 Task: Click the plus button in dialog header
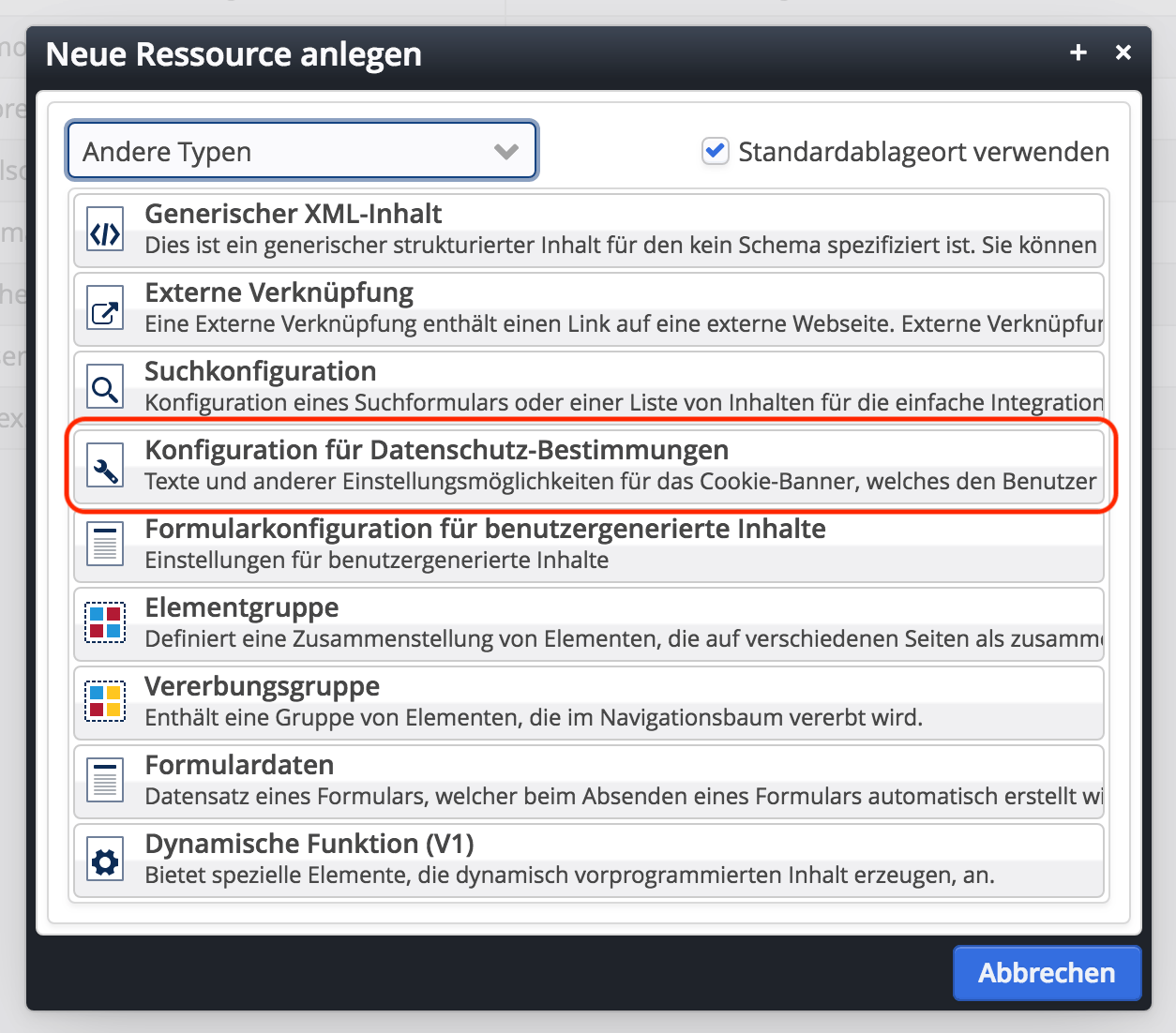(1078, 53)
